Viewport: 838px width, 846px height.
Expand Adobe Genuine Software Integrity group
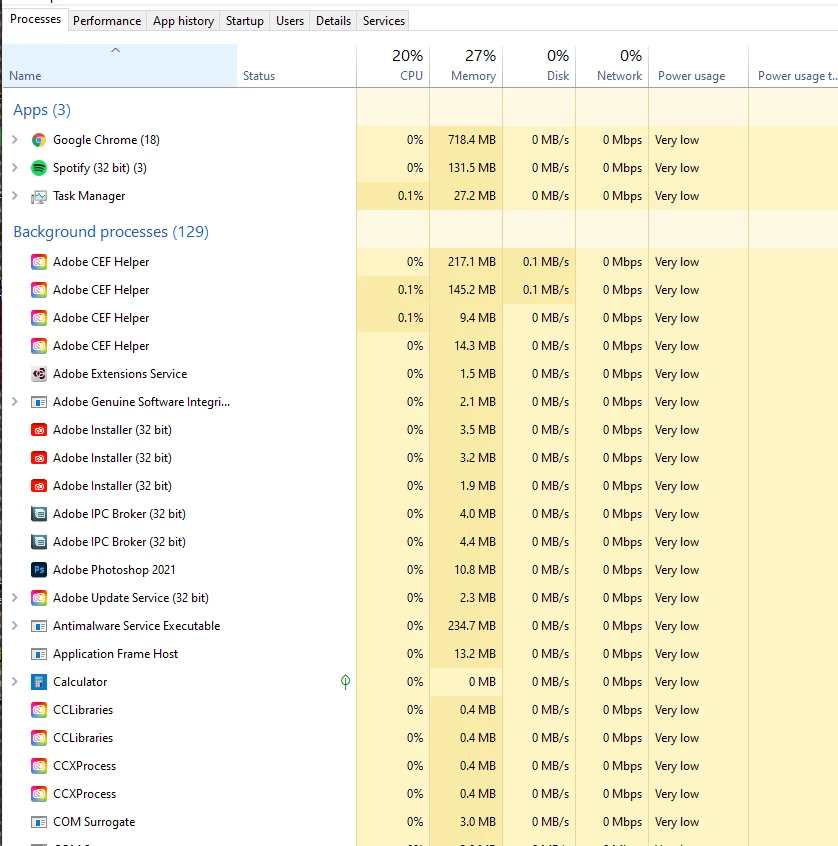(x=15, y=402)
